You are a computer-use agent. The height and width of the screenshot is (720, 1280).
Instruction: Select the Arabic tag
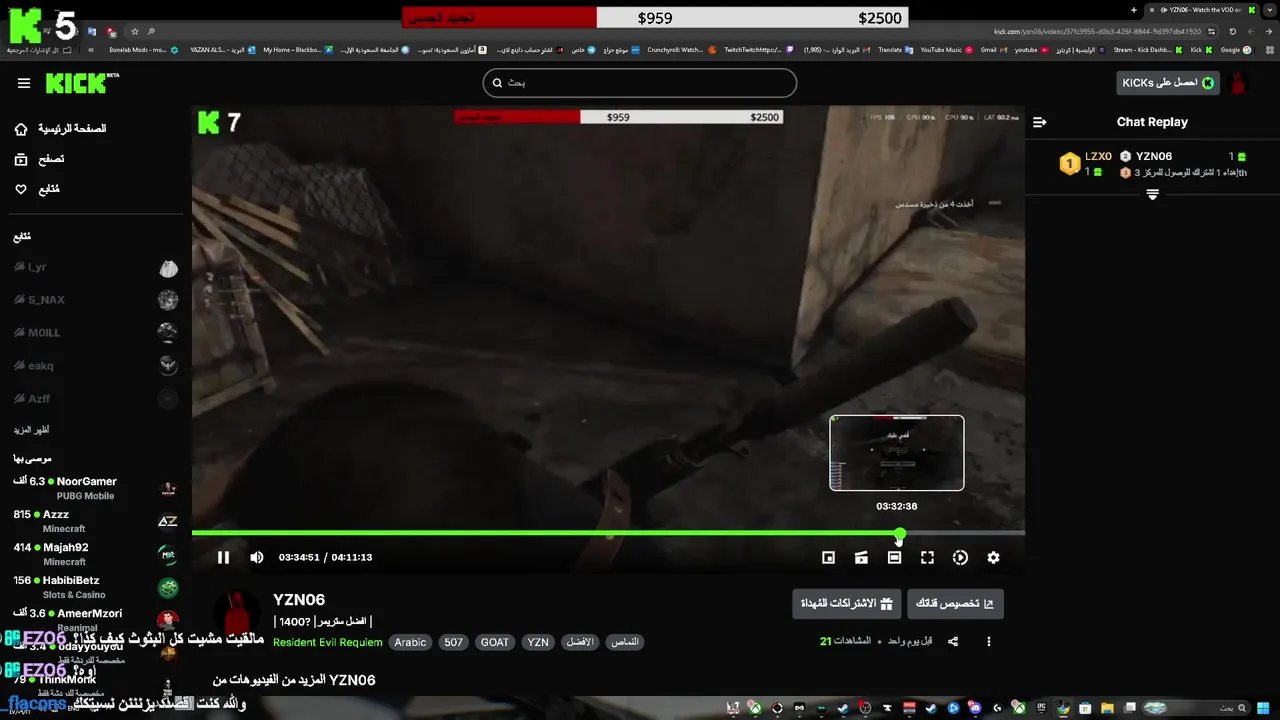coord(410,642)
